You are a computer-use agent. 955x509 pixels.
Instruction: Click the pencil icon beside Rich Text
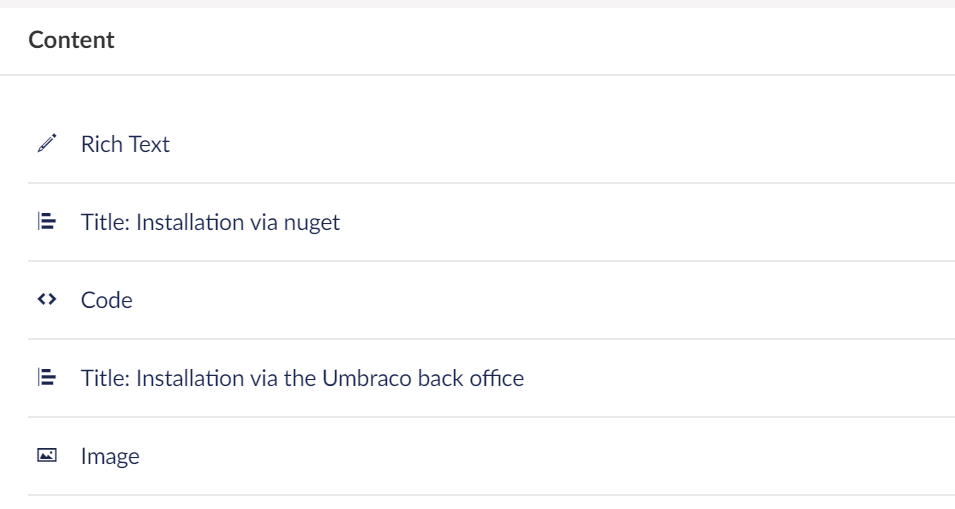47,143
